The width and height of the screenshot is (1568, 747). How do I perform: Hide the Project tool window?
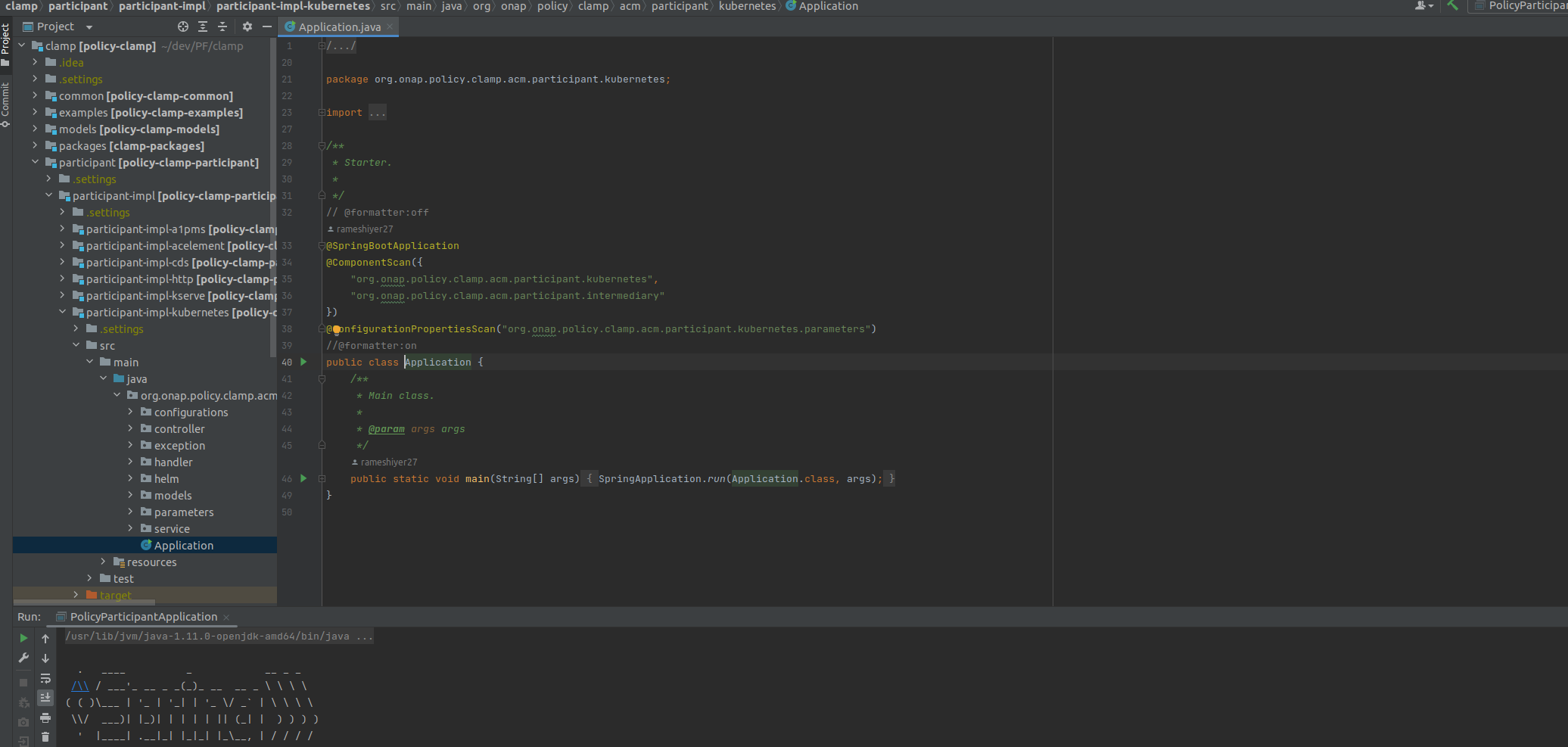click(266, 26)
